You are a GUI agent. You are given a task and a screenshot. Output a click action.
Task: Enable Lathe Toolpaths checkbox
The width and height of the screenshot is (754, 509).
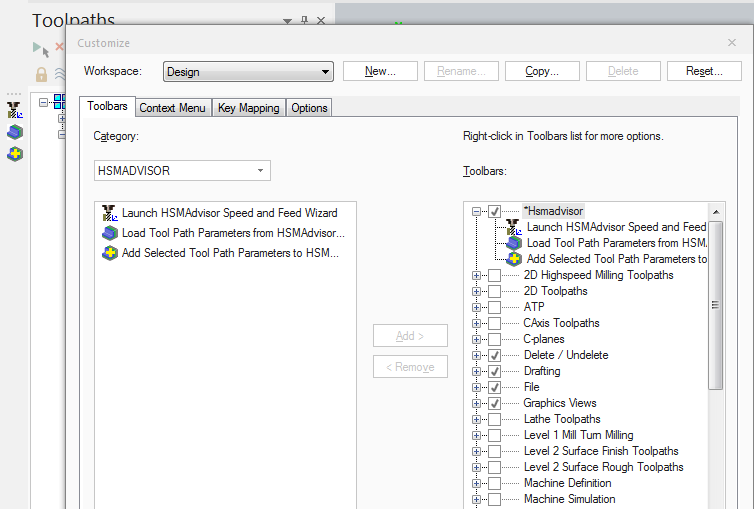[494, 419]
